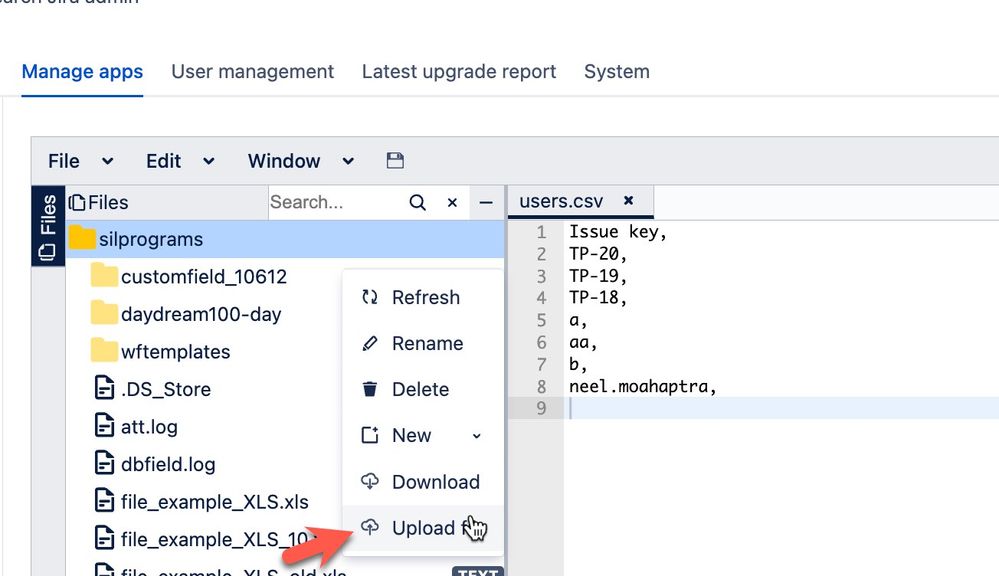Open the Edit menu dropdown

coord(180,161)
